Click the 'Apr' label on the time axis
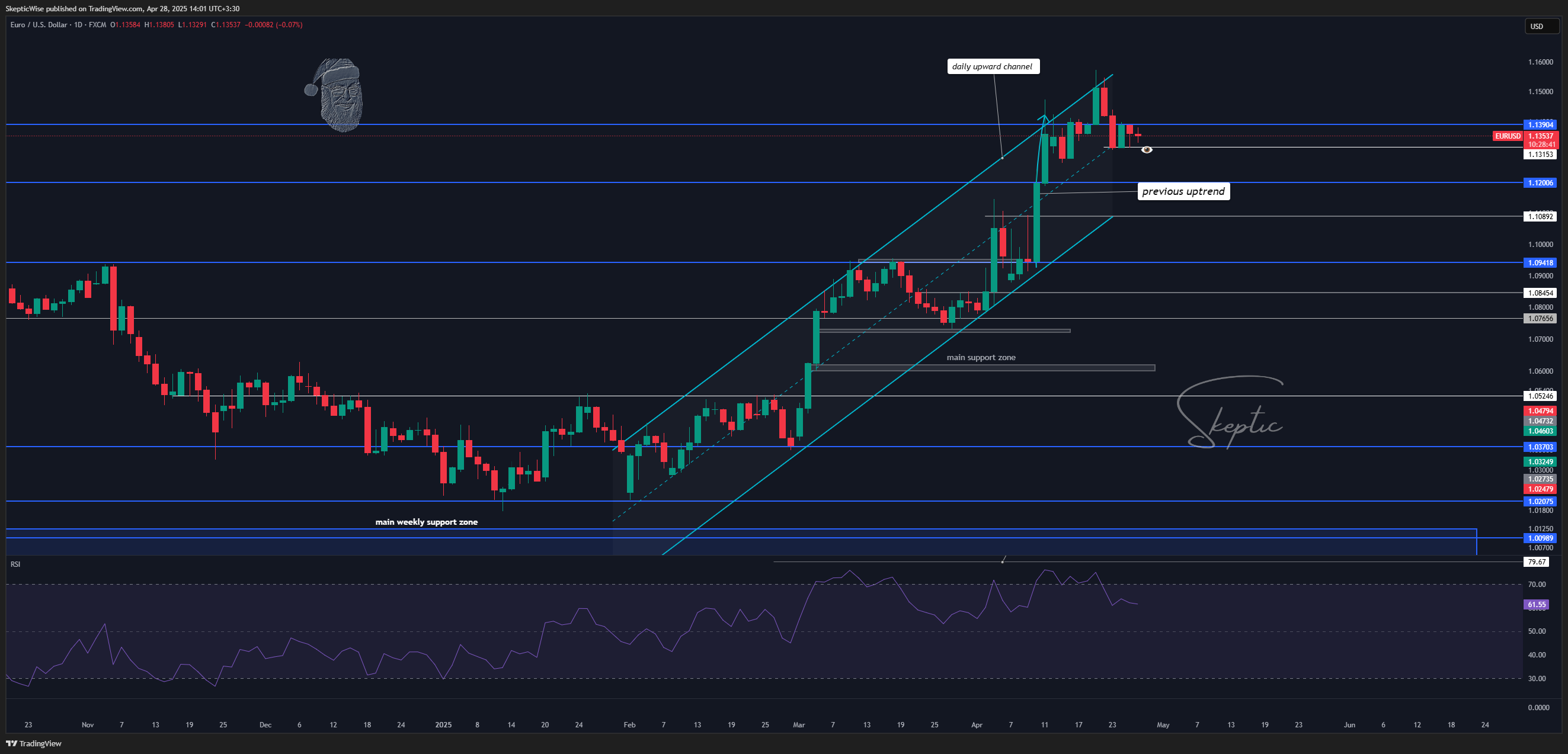 (x=977, y=725)
